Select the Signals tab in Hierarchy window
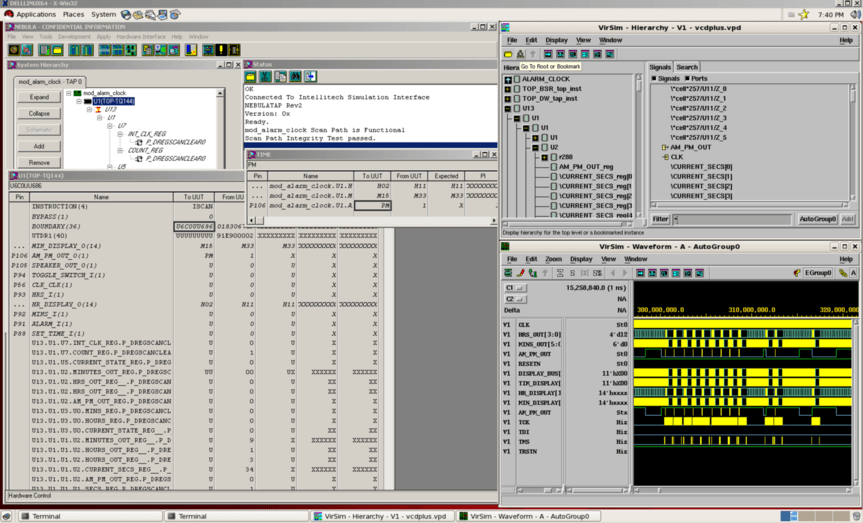The height and width of the screenshot is (523, 863). (x=660, y=67)
